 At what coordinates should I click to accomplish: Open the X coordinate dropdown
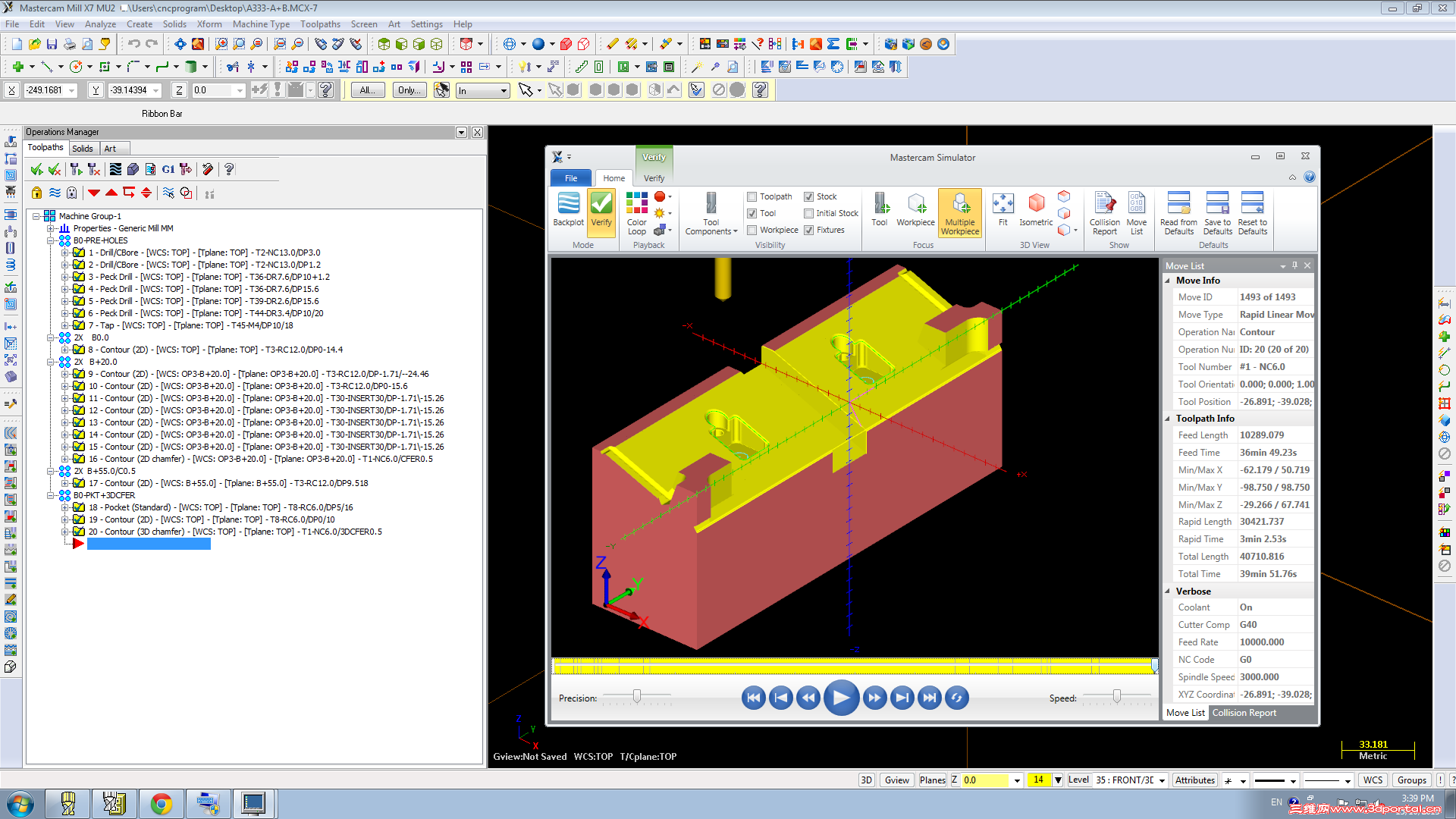(x=72, y=90)
